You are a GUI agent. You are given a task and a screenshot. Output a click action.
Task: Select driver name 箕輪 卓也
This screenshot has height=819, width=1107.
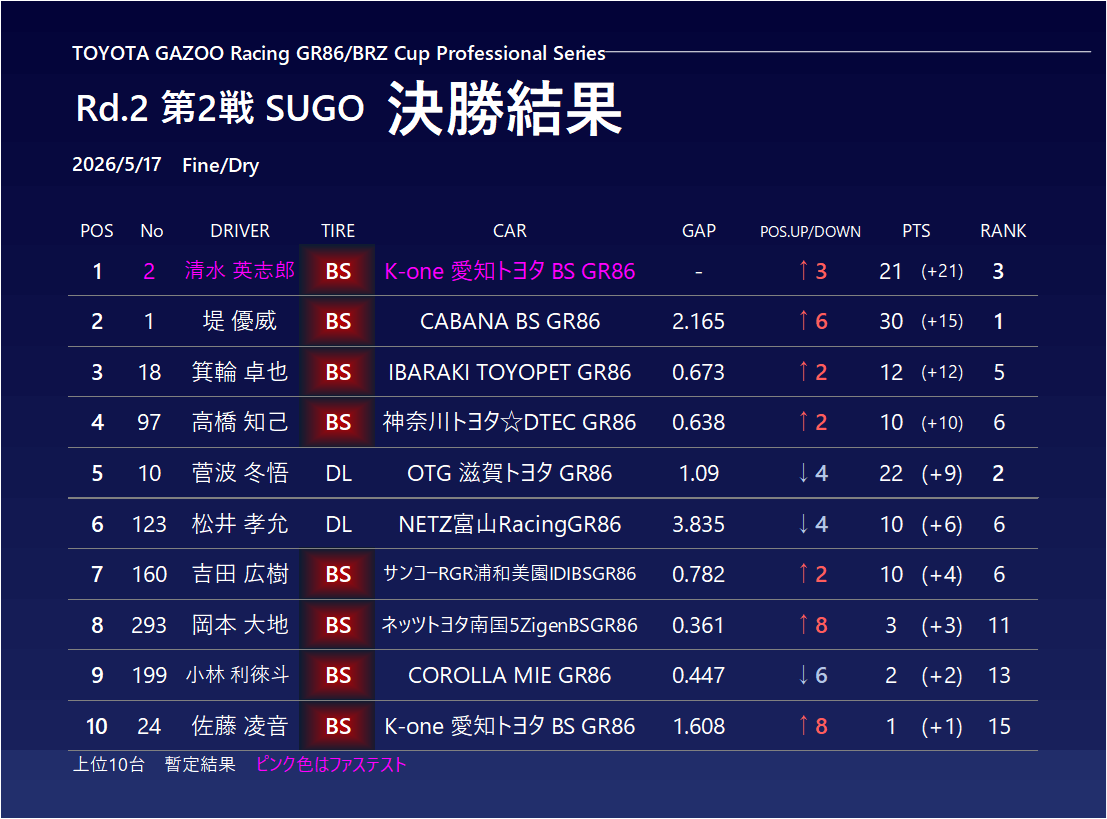240,372
